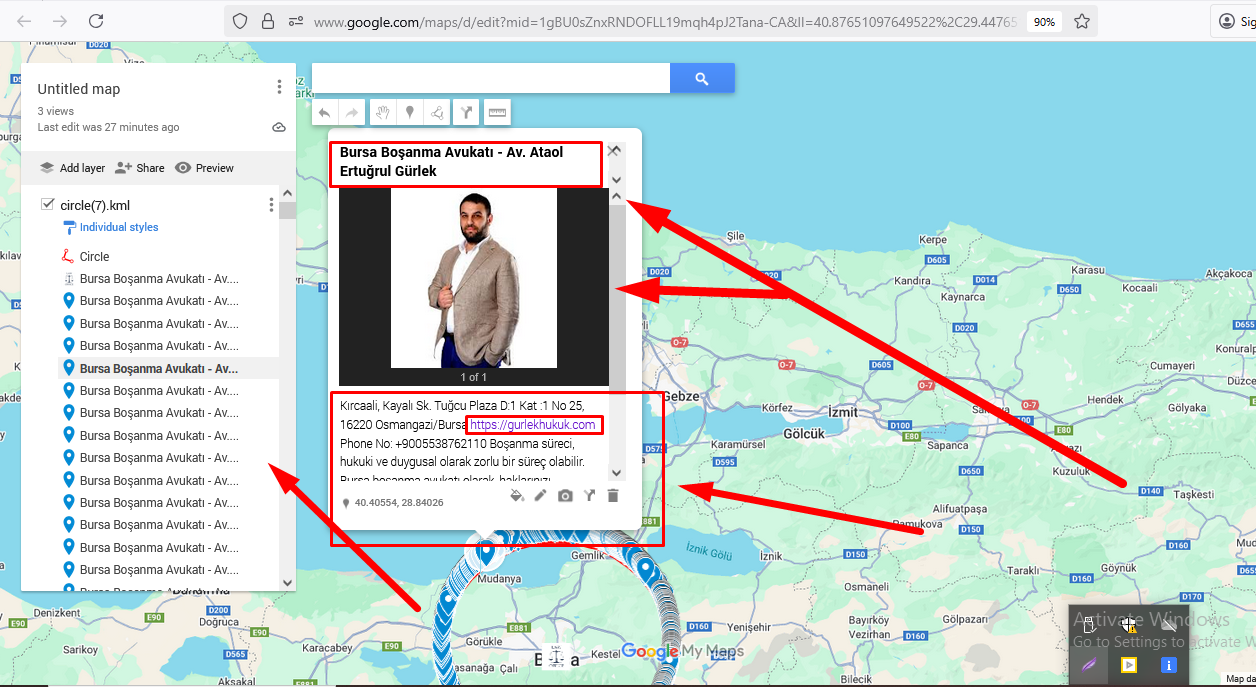Open the https://gurlekhukuk.com link
This screenshot has height=687, width=1256.
pos(533,425)
